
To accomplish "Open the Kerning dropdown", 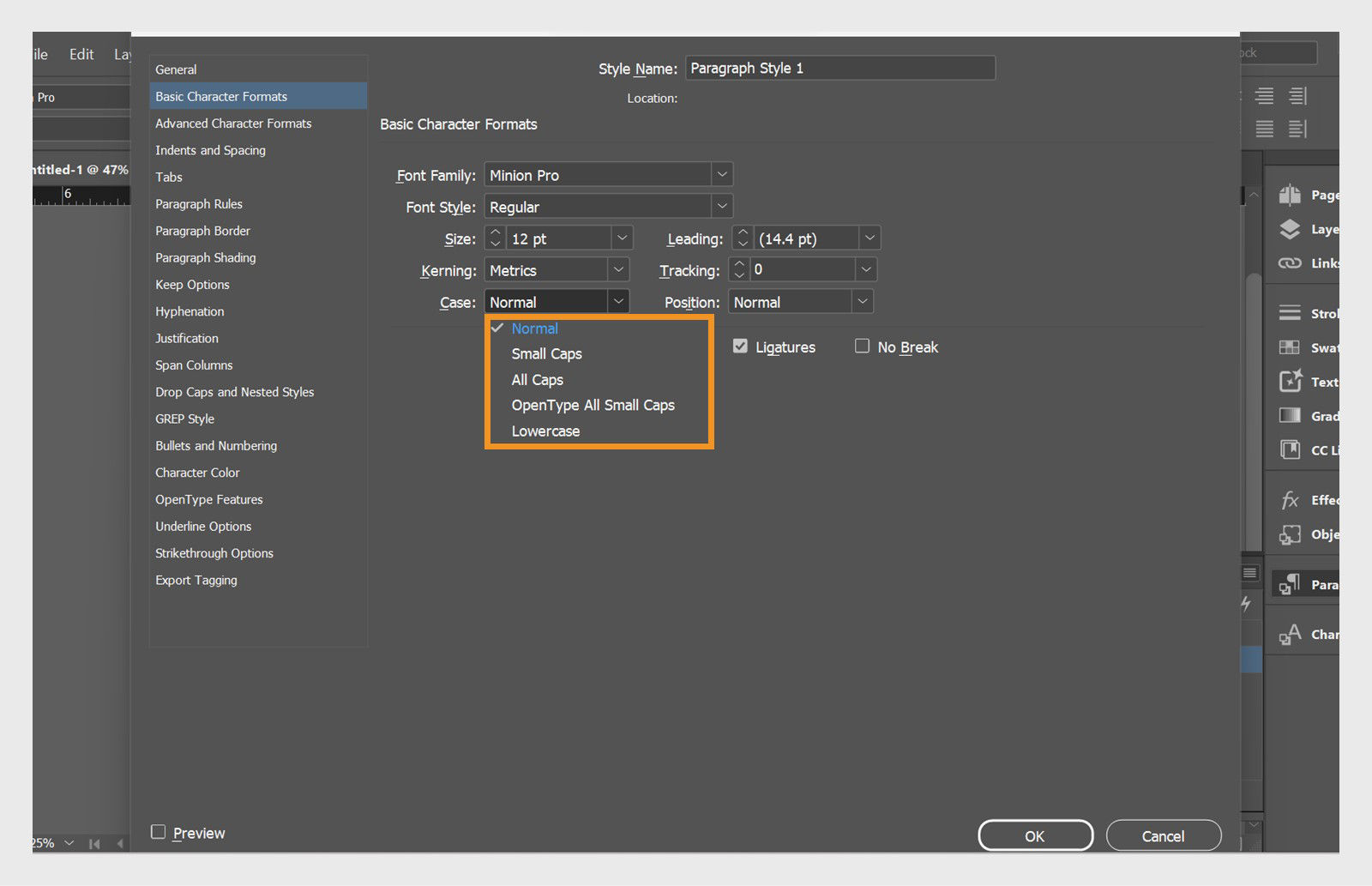I will pos(618,269).
